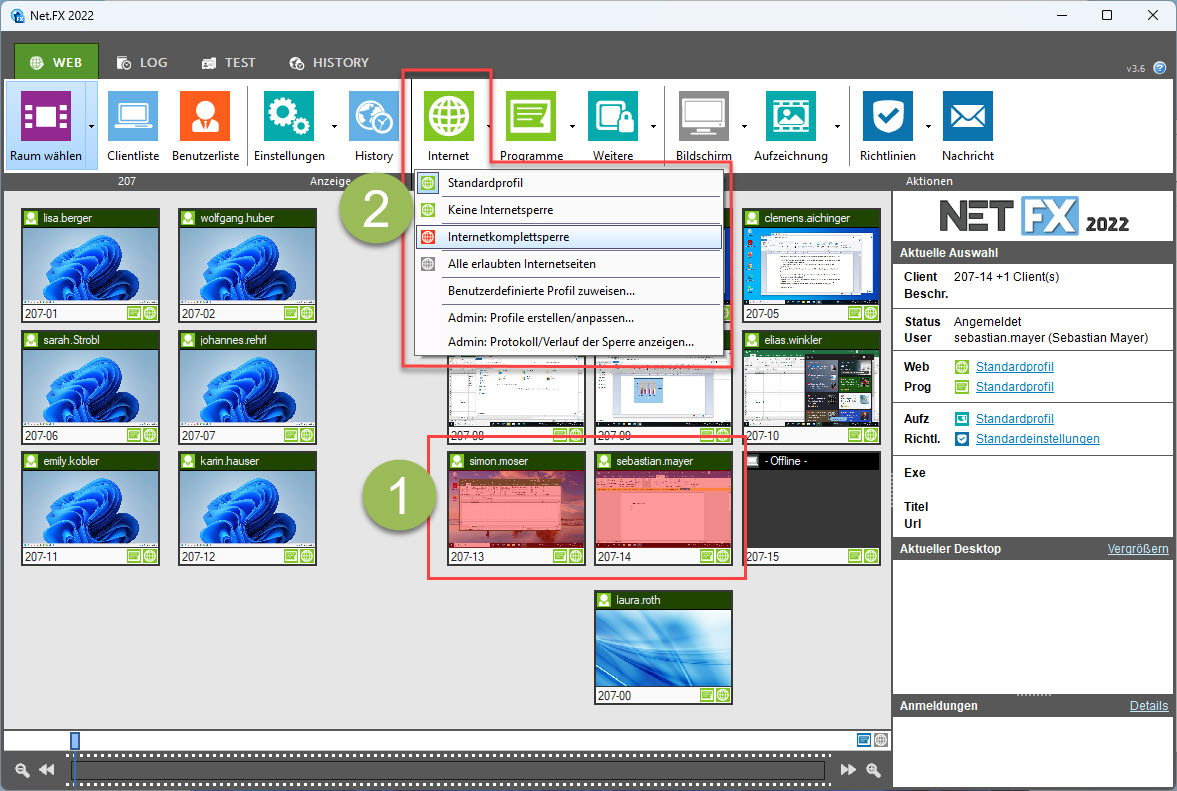1177x791 pixels.
Task: Open Einstellungen gear settings
Action: (289, 125)
